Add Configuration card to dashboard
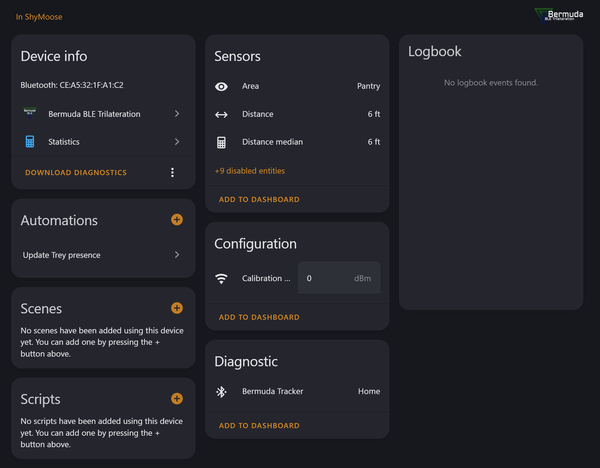Viewport: 600px width, 468px height. coord(259,318)
